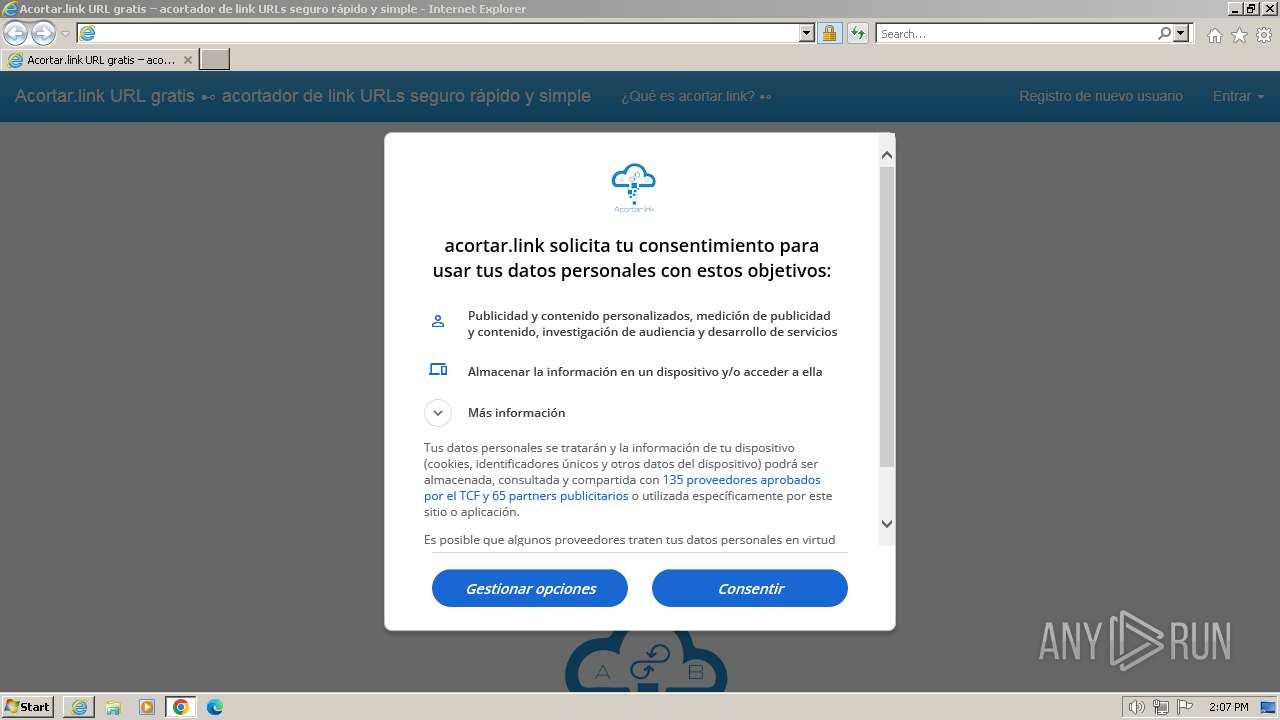Open the ¿Qué es acortar.link? link
Screen dimensions: 1280x720
(696, 96)
